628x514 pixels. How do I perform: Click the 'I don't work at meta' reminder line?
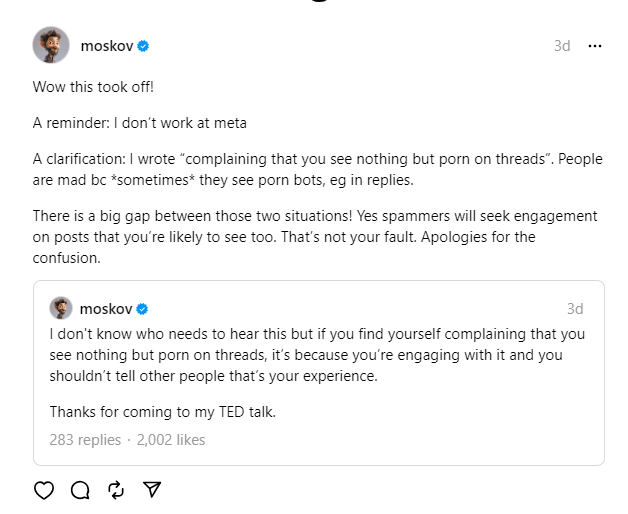pos(139,123)
